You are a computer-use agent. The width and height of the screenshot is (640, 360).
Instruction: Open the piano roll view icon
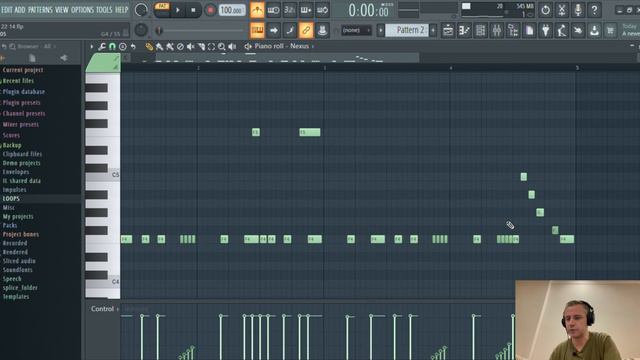(464, 30)
